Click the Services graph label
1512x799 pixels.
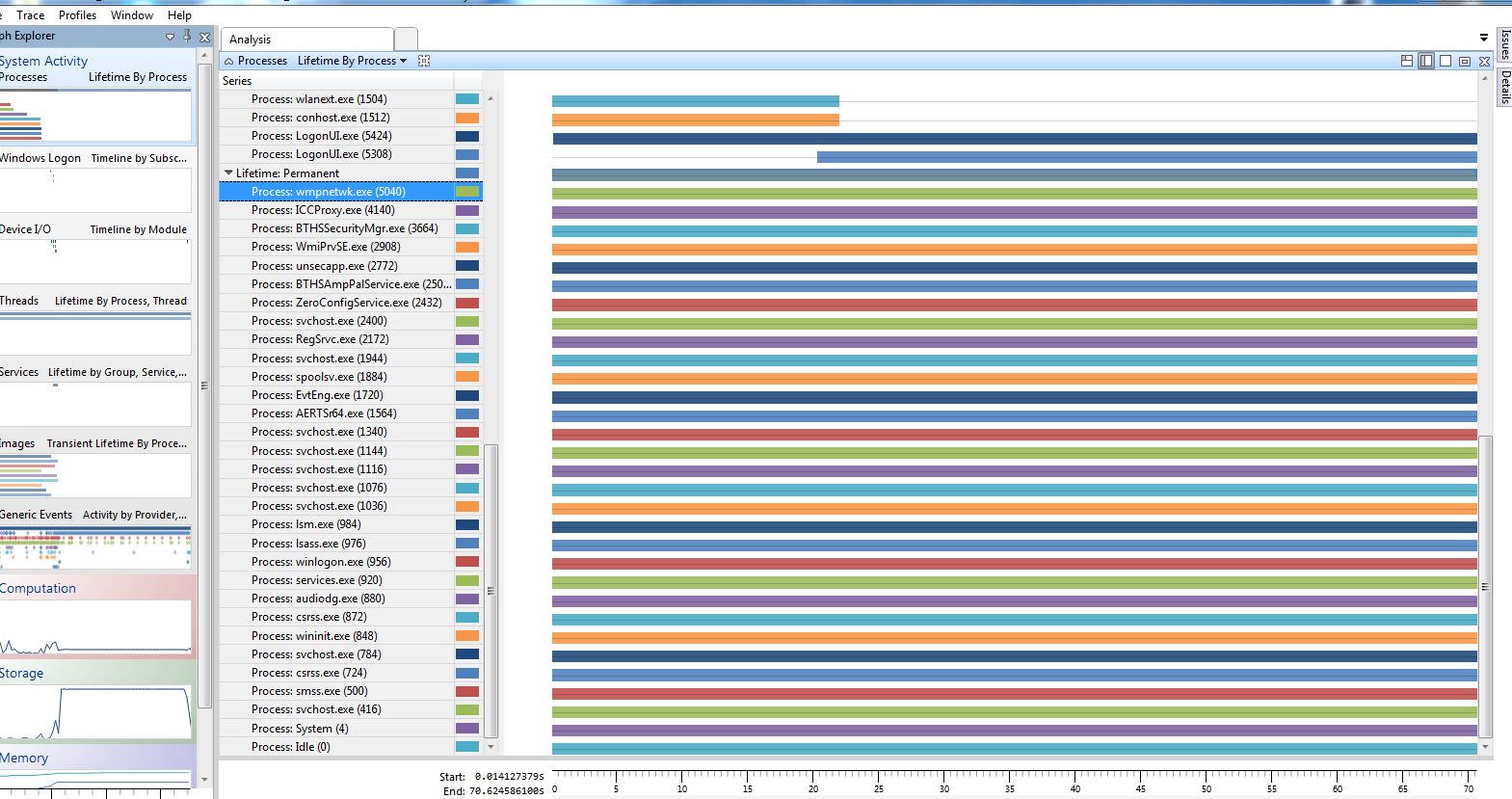(x=19, y=372)
